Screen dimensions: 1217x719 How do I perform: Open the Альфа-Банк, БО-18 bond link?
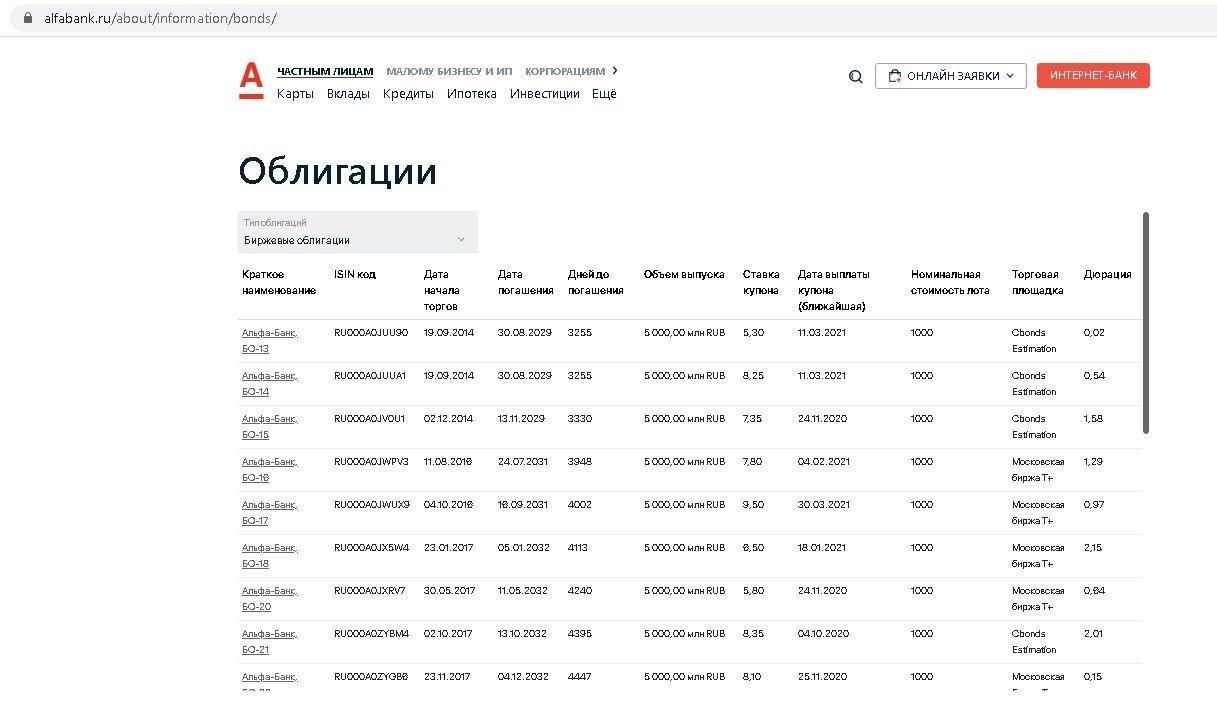[x=270, y=556]
